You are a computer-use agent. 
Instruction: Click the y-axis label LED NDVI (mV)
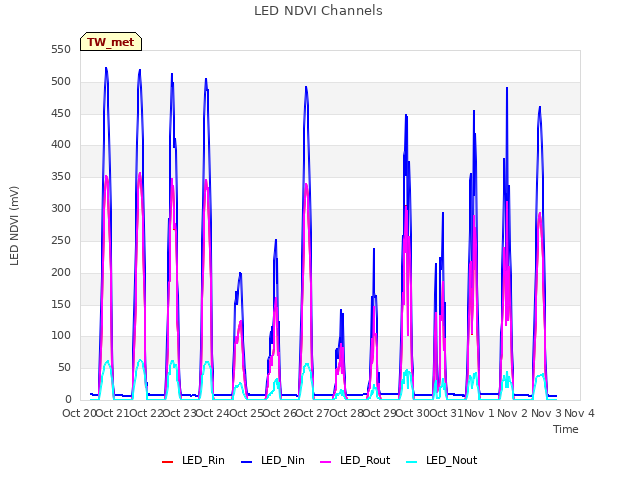(14, 226)
